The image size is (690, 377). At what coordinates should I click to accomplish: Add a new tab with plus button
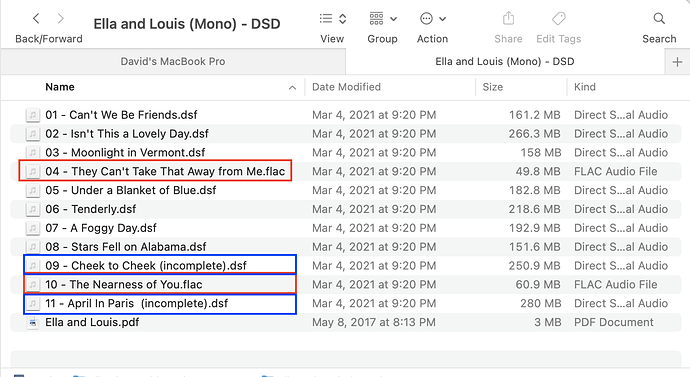click(677, 62)
